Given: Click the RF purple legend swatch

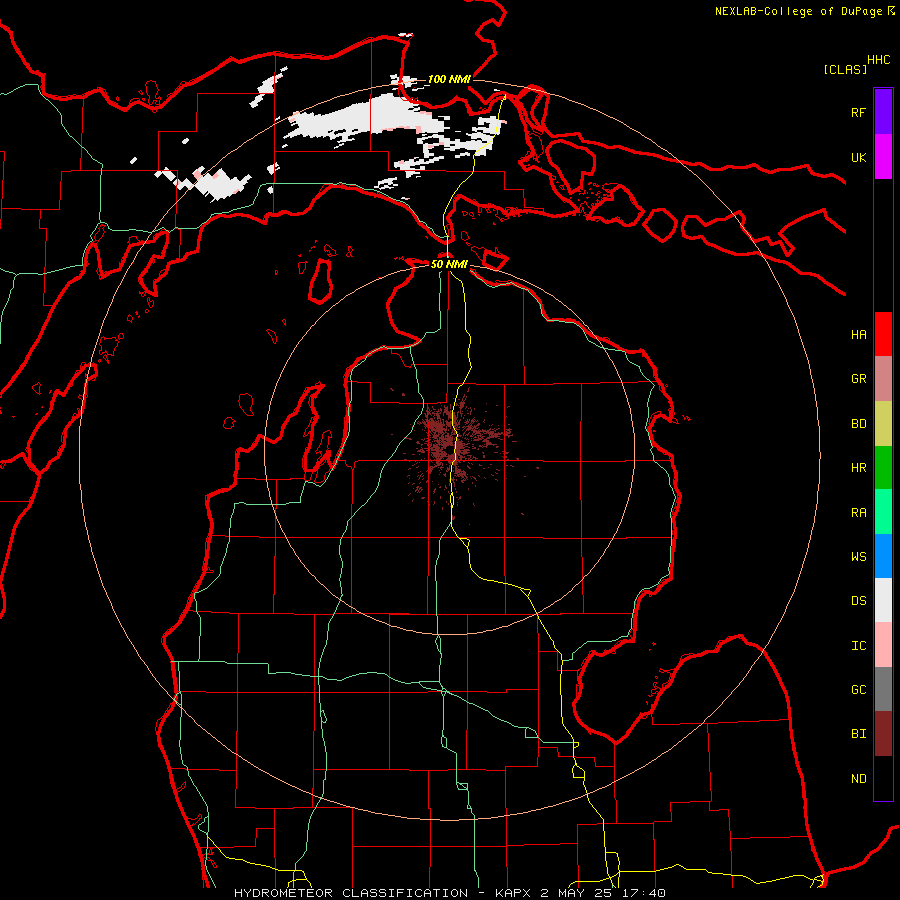Looking at the screenshot, I should (x=883, y=112).
